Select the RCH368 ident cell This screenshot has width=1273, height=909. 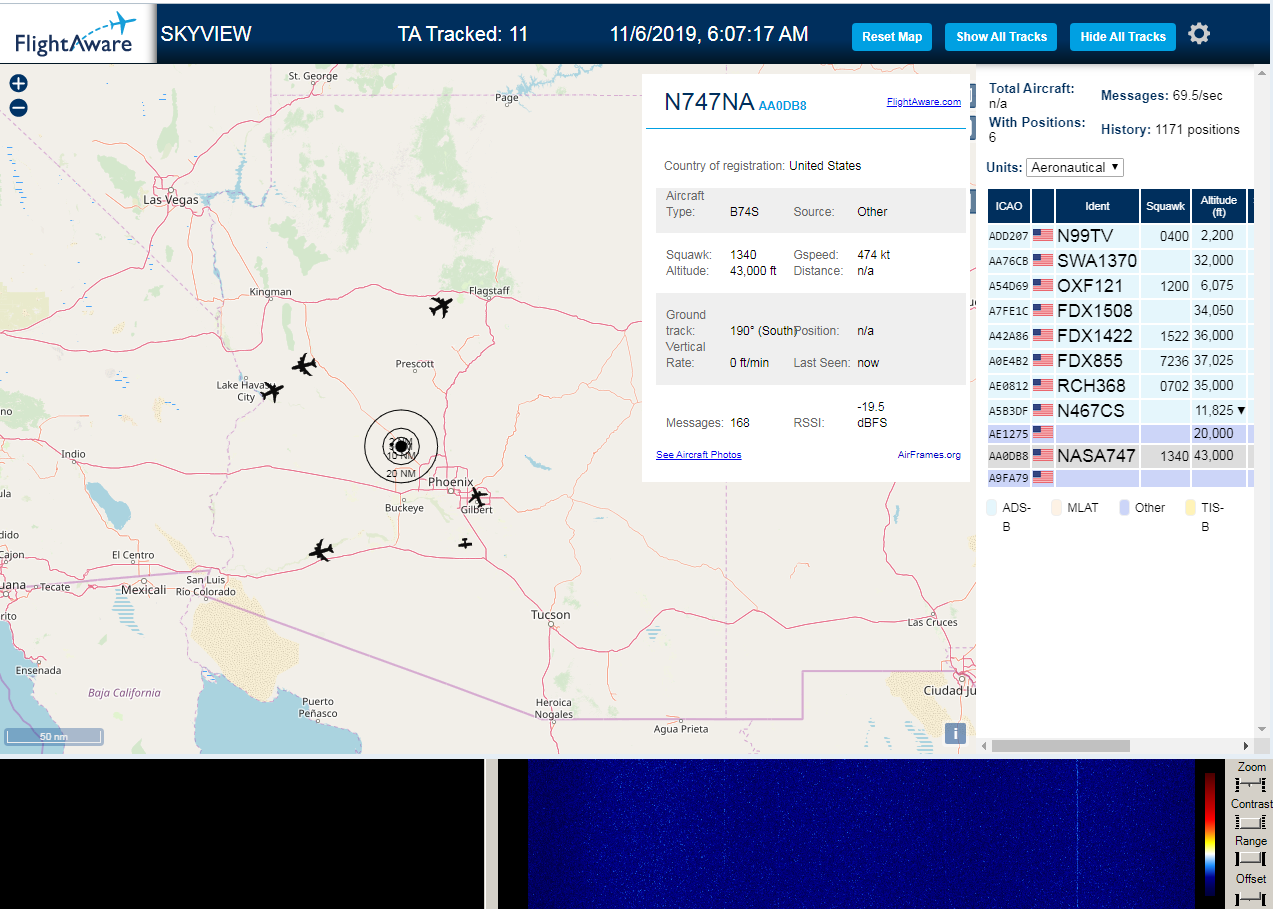(1097, 385)
